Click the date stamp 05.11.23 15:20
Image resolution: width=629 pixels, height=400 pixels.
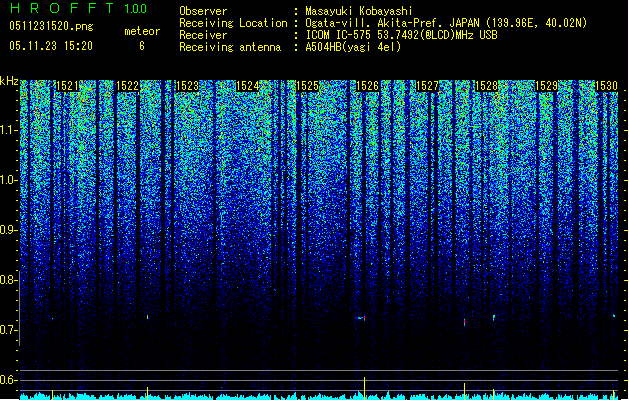[x=51, y=46]
